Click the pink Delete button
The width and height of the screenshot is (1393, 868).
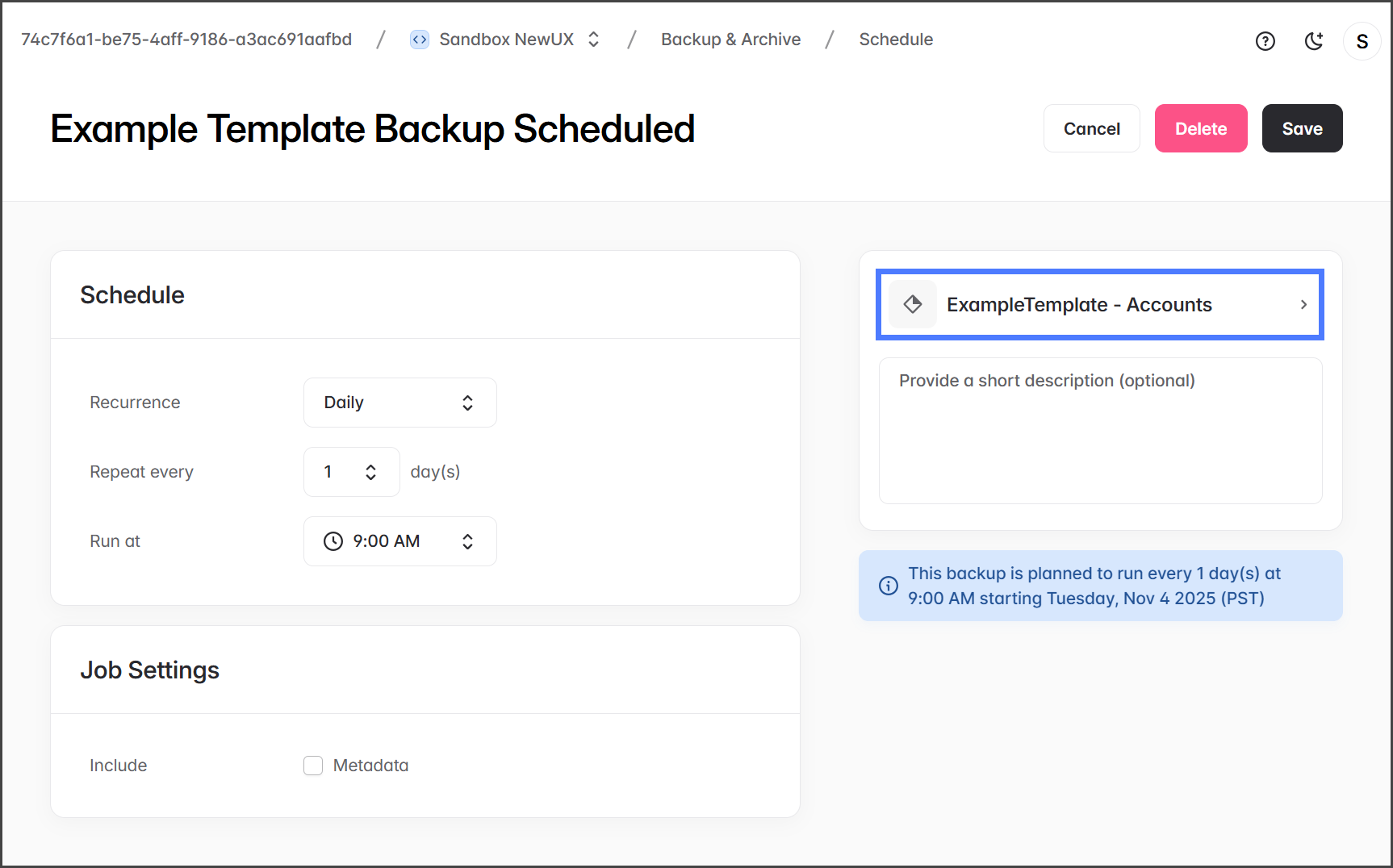coord(1200,128)
